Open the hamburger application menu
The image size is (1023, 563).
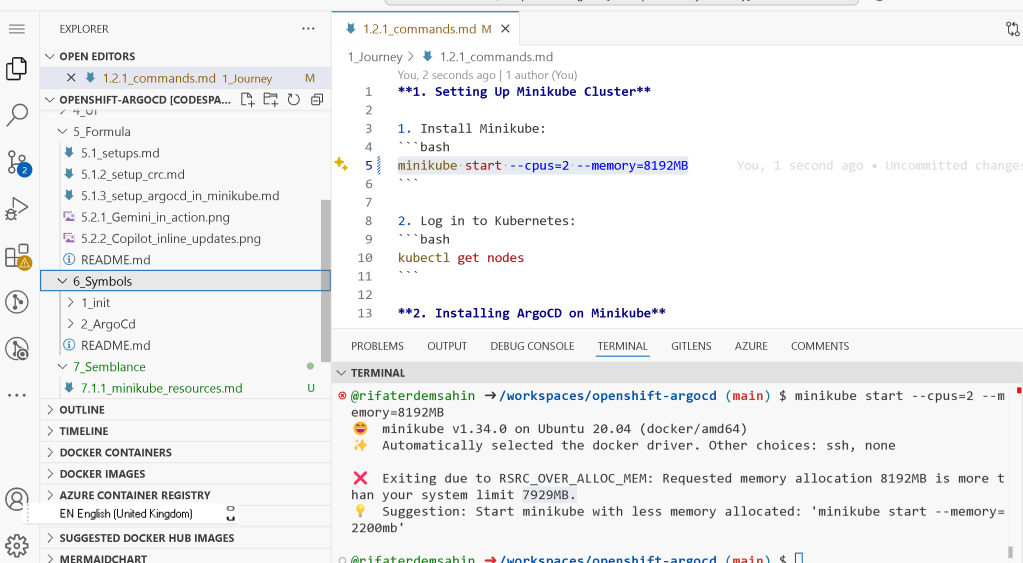tap(17, 29)
